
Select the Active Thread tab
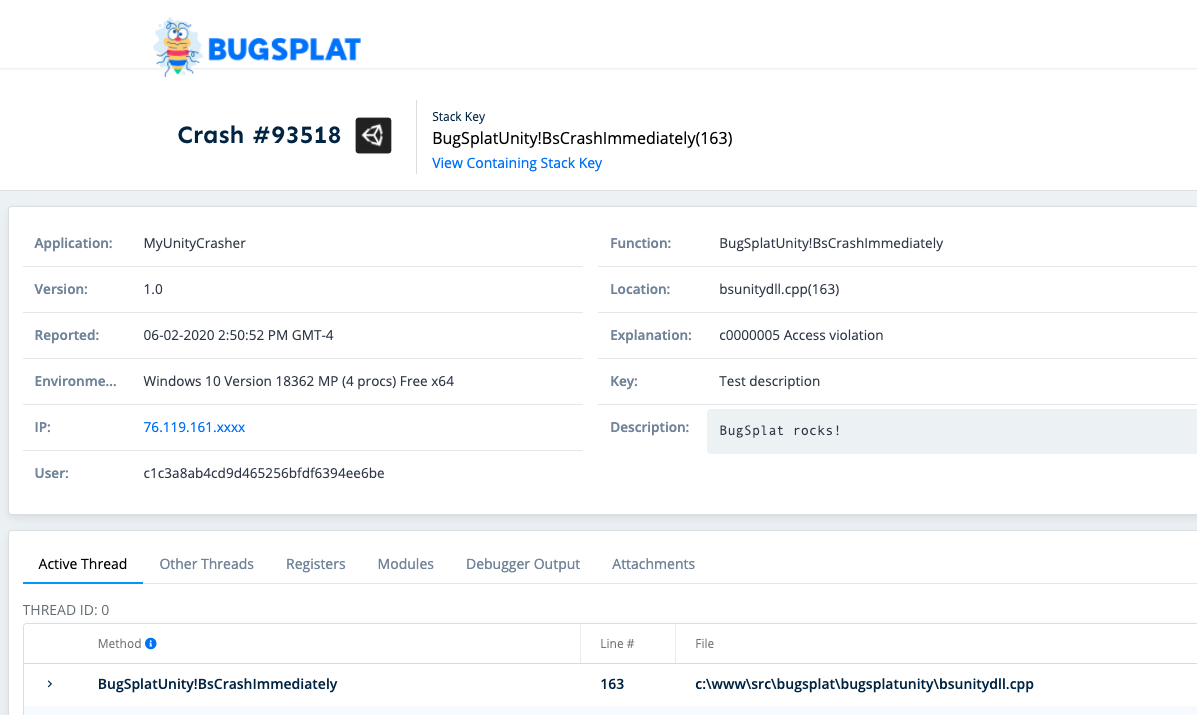click(82, 564)
